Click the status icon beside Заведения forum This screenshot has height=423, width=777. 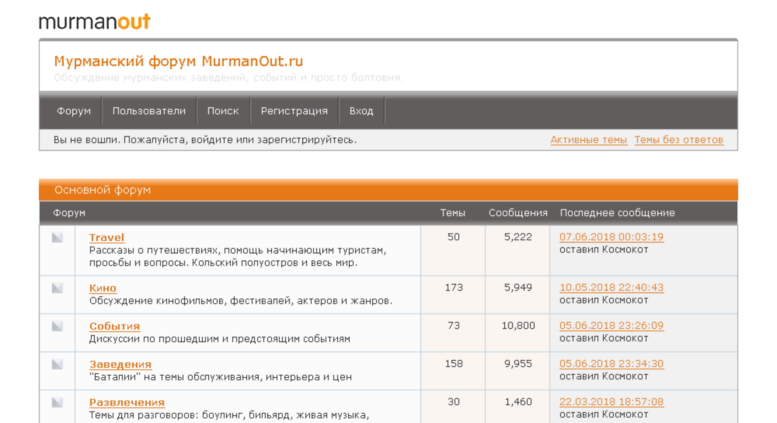point(57,365)
